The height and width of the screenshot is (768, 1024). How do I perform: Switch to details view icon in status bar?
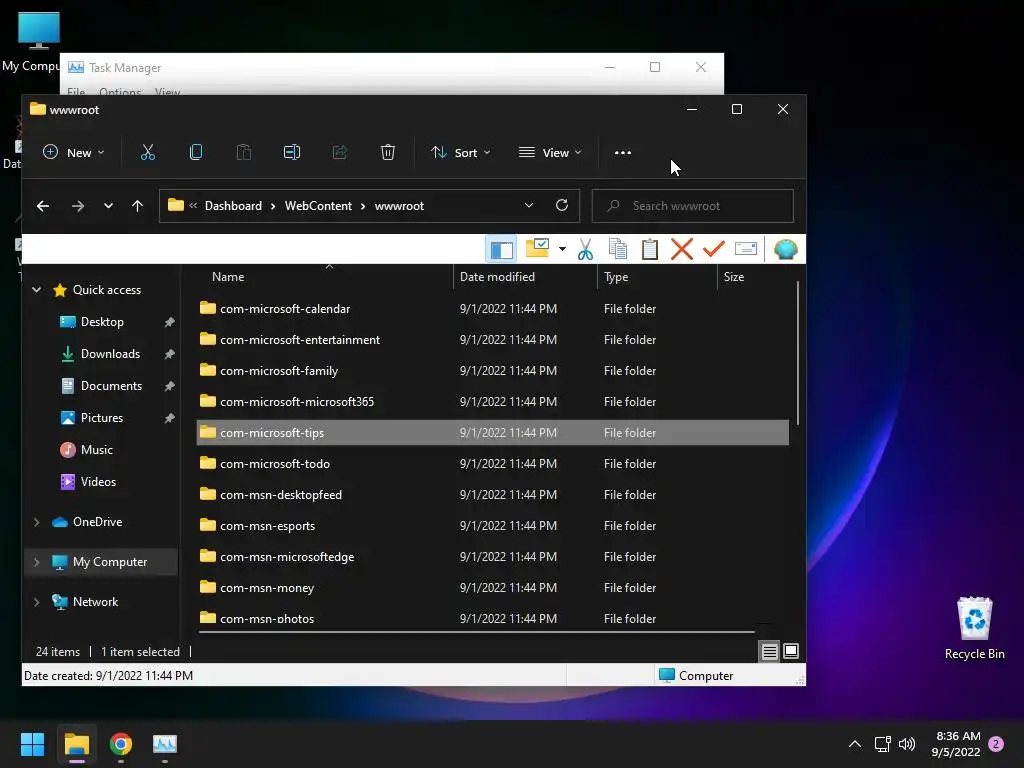pyautogui.click(x=769, y=651)
